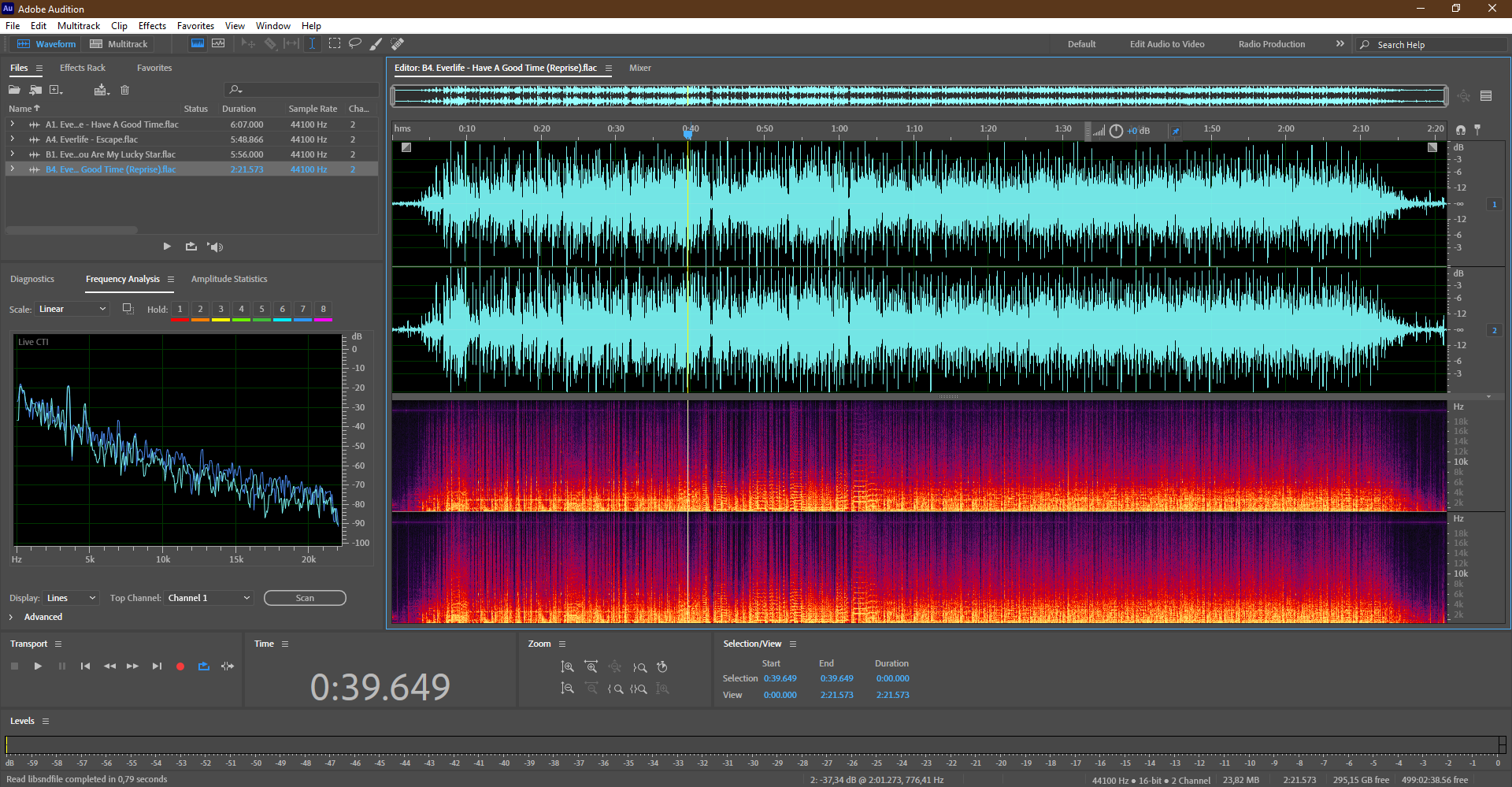Toggle auto-play speaker icon in Files panel
Image resolution: width=1512 pixels, height=787 pixels.
click(215, 247)
